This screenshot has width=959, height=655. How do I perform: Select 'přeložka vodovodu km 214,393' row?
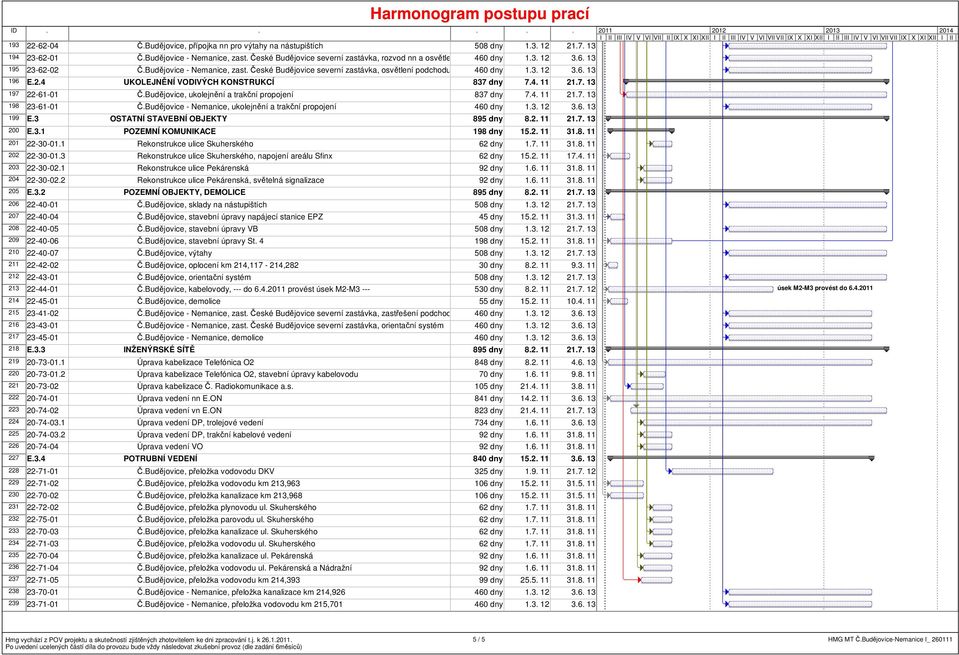[x=300, y=580]
